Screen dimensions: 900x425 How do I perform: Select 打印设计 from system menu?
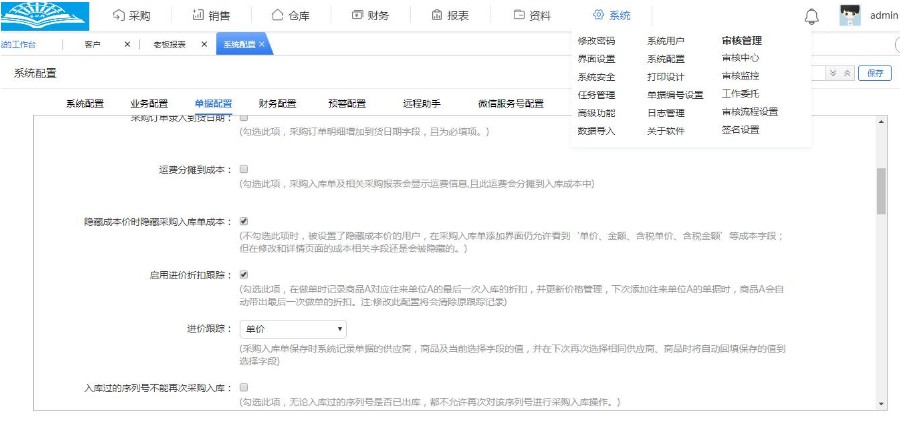665,77
